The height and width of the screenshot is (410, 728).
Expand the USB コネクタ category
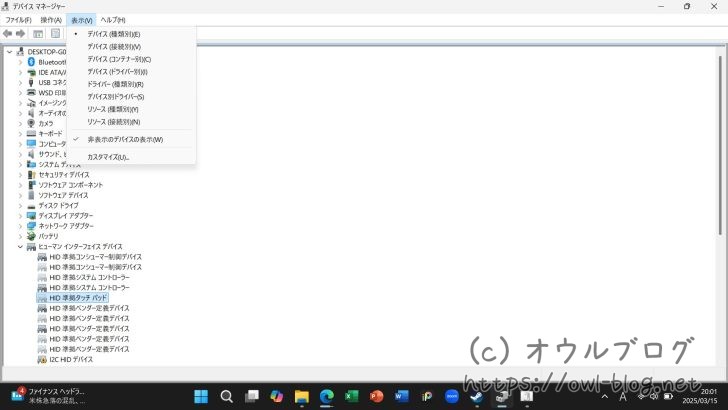(20, 82)
